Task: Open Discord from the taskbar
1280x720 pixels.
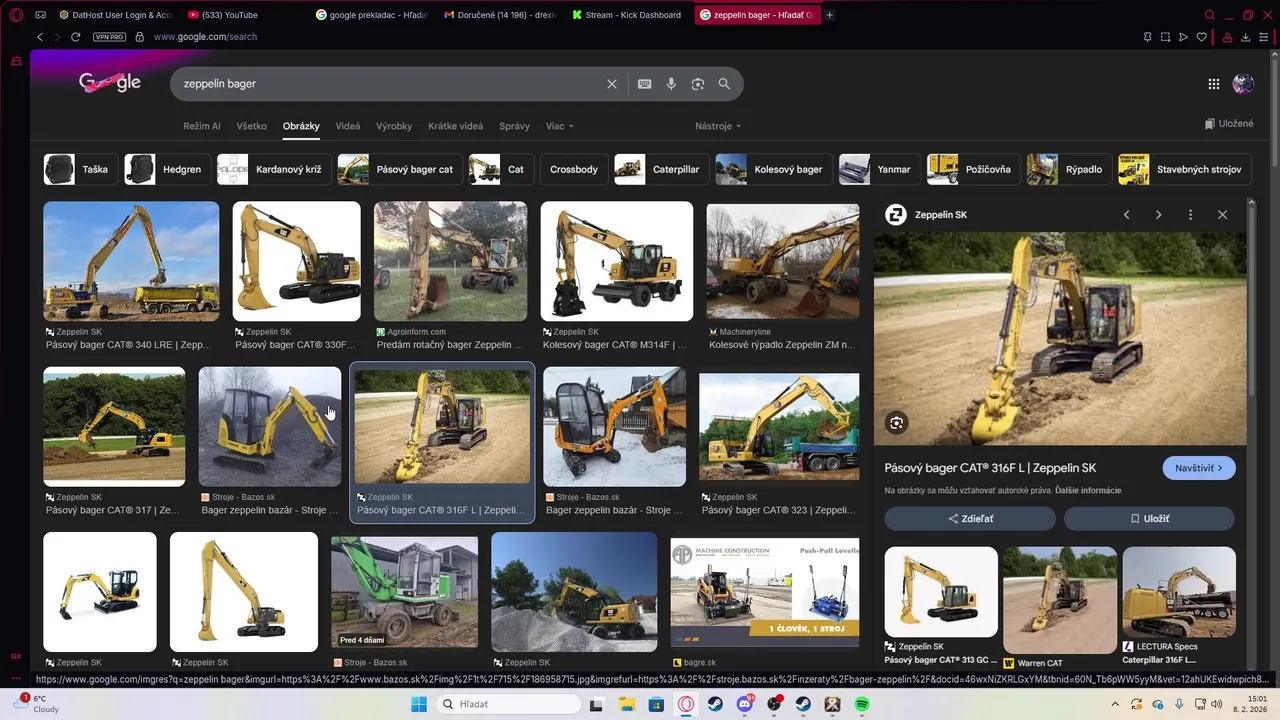Action: pyautogui.click(x=745, y=704)
